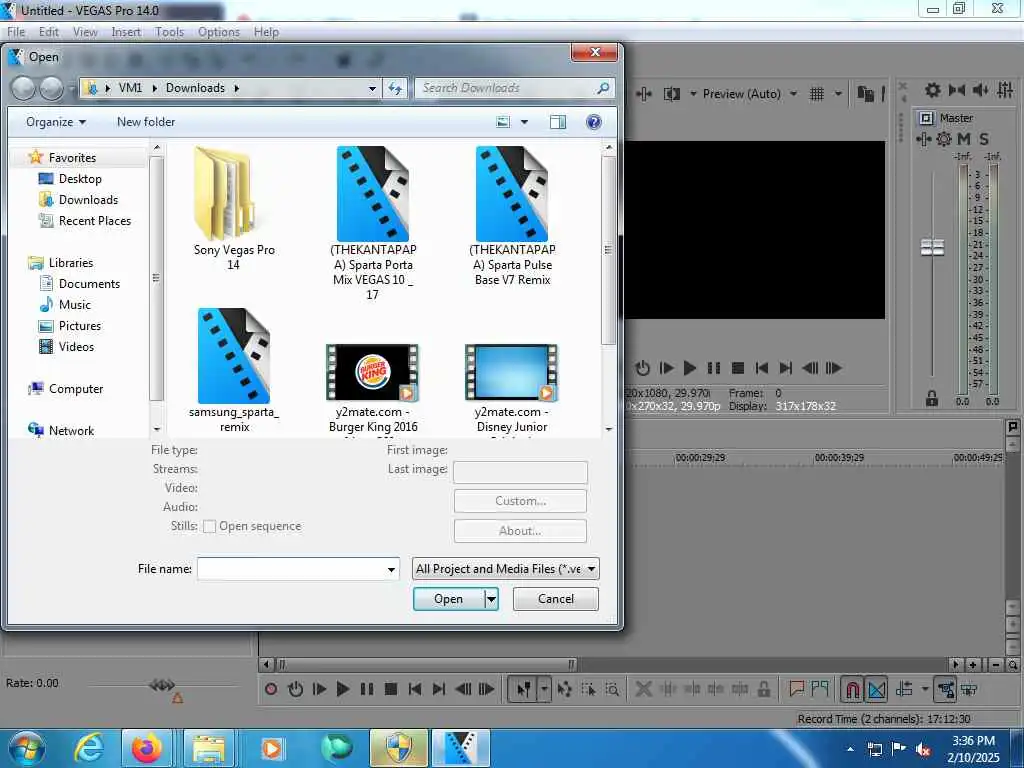1024x768 pixels.
Task: Click the refresh button beside the address bar
Action: click(x=395, y=88)
